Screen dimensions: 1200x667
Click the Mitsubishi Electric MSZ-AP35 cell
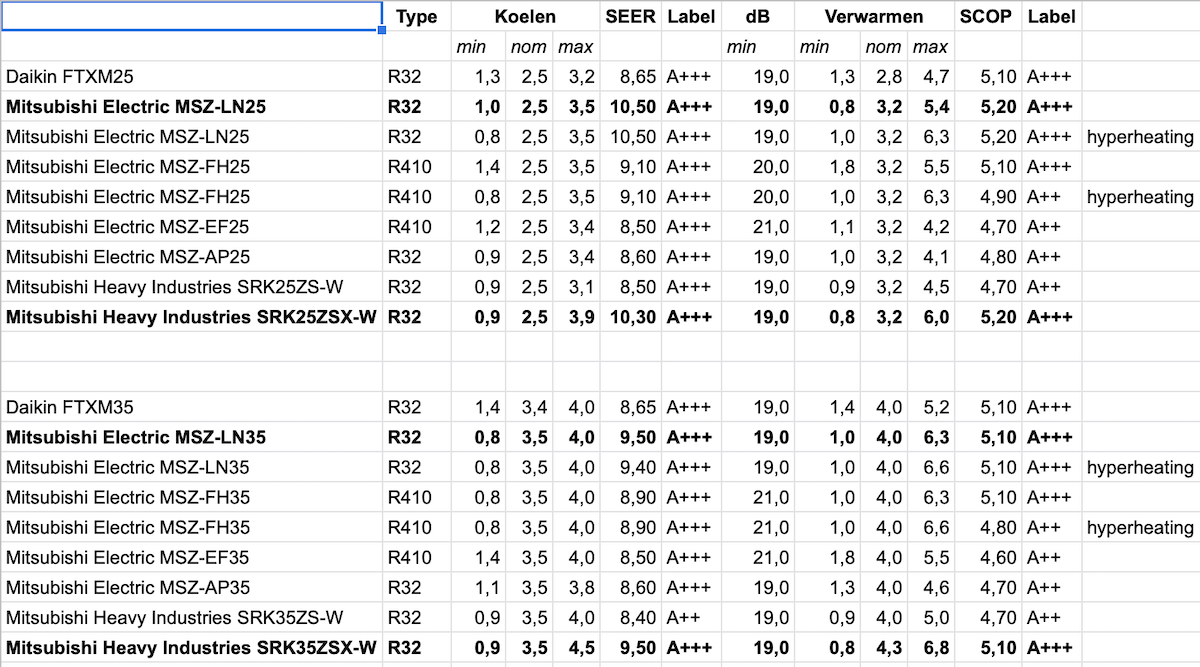(x=191, y=587)
